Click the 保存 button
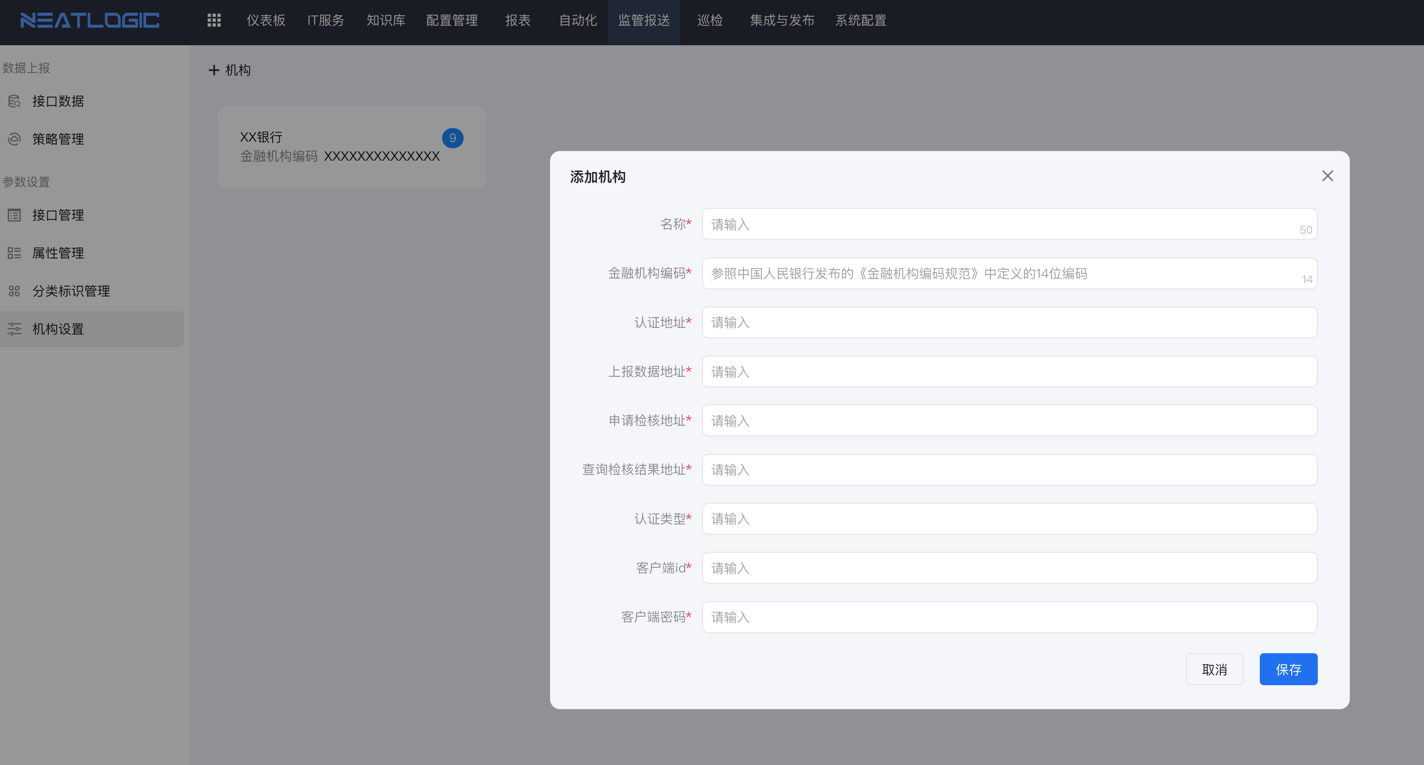The height and width of the screenshot is (765, 1424). tap(1289, 669)
